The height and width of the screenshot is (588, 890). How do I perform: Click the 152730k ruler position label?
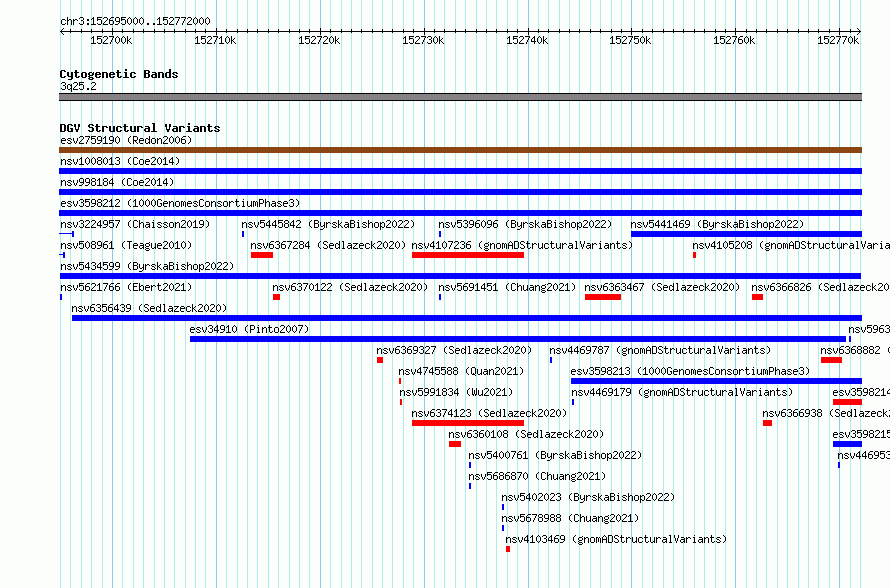[x=423, y=40]
